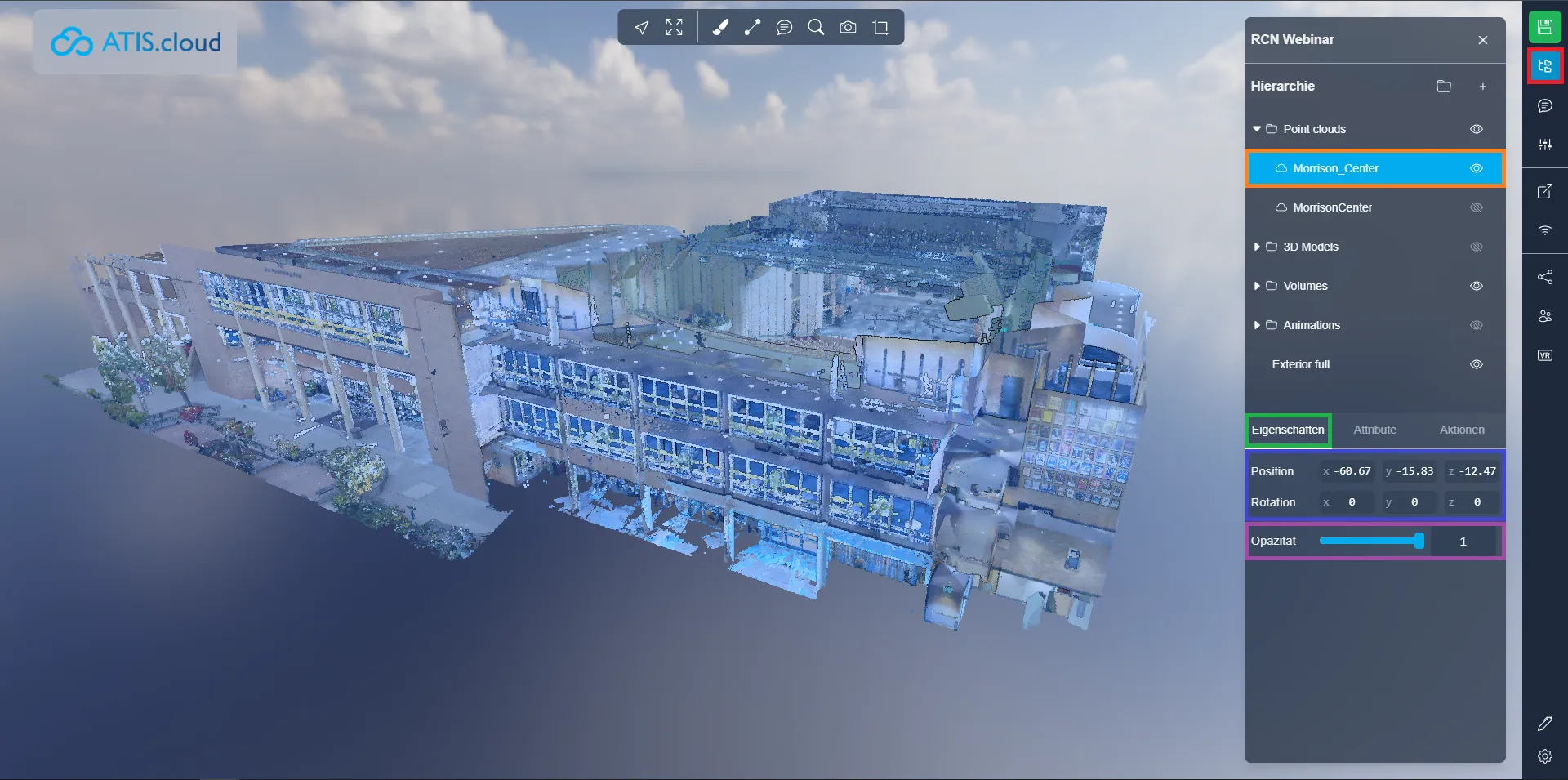Screen dimensions: 1568x780
Task: Select the measurement line tool
Action: [x=752, y=28]
